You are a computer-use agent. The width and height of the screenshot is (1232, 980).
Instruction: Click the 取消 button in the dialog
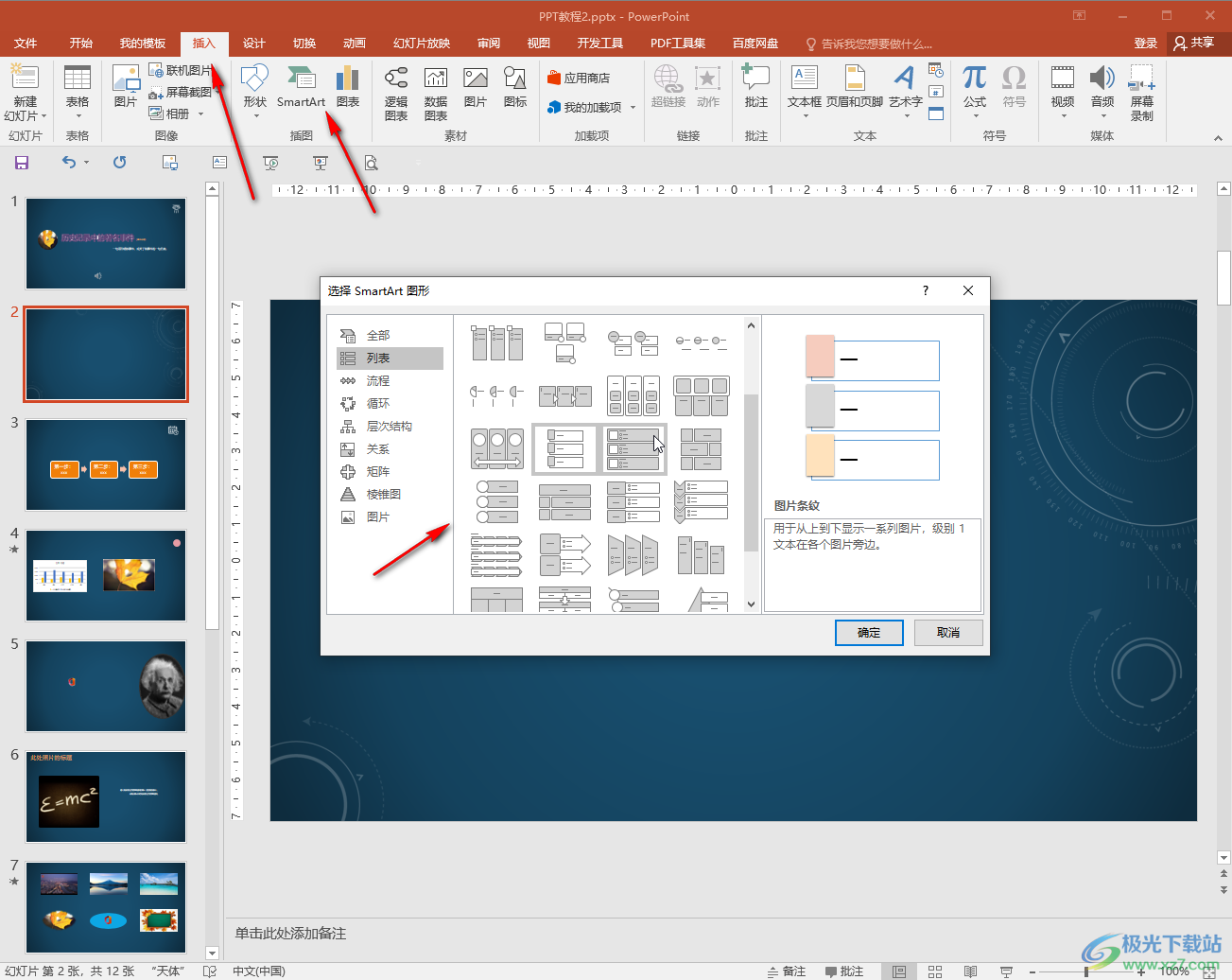click(948, 633)
